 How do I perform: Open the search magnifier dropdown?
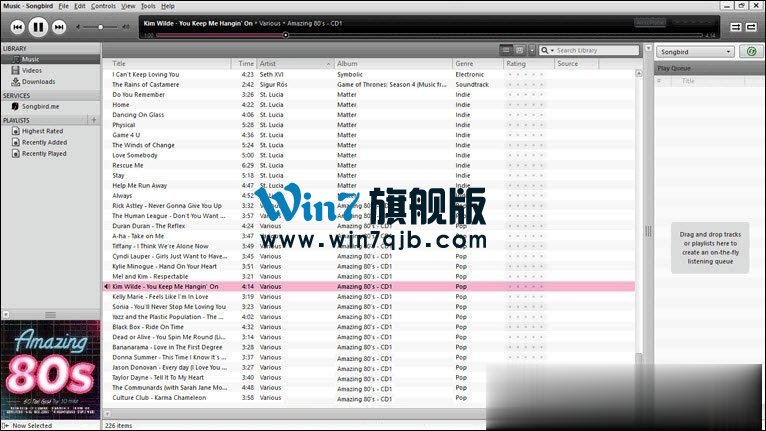[x=547, y=50]
